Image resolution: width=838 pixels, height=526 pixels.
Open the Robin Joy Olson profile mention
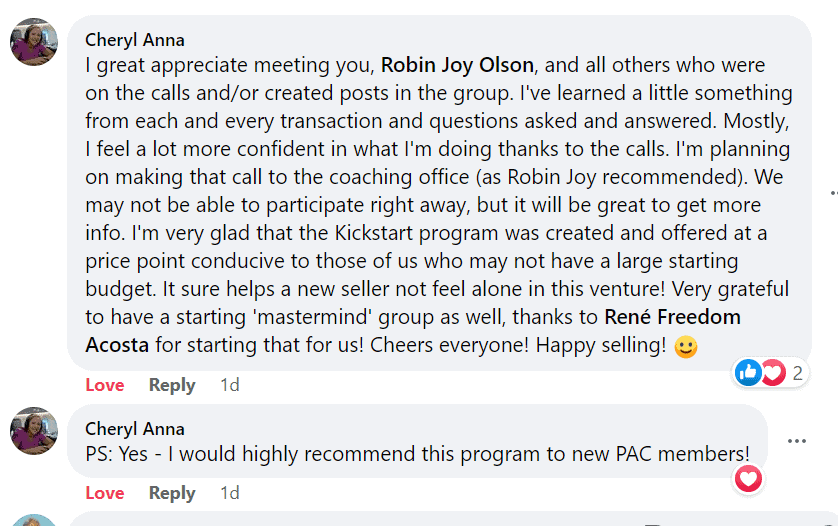pos(459,67)
